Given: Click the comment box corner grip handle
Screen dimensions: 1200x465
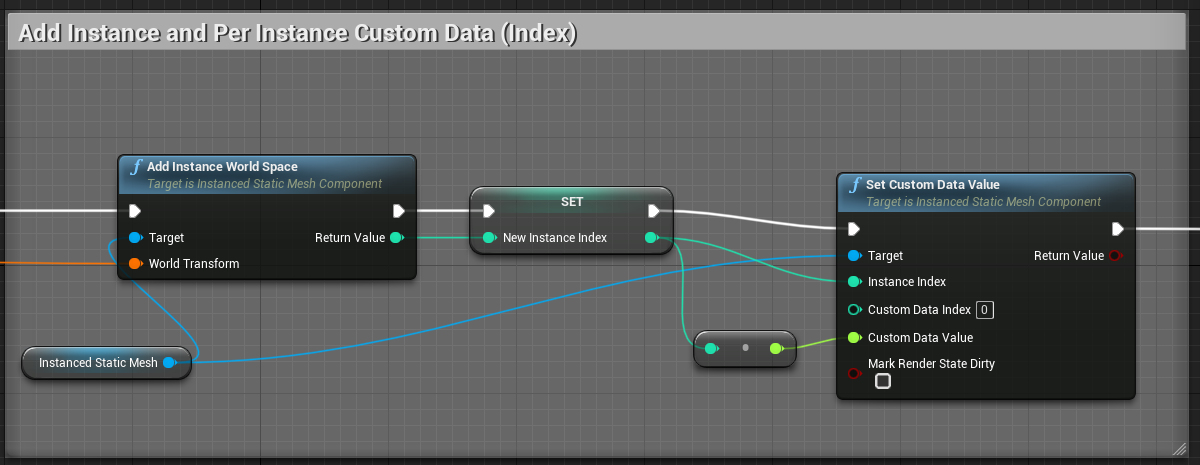Looking at the screenshot, I should pos(1178,448).
